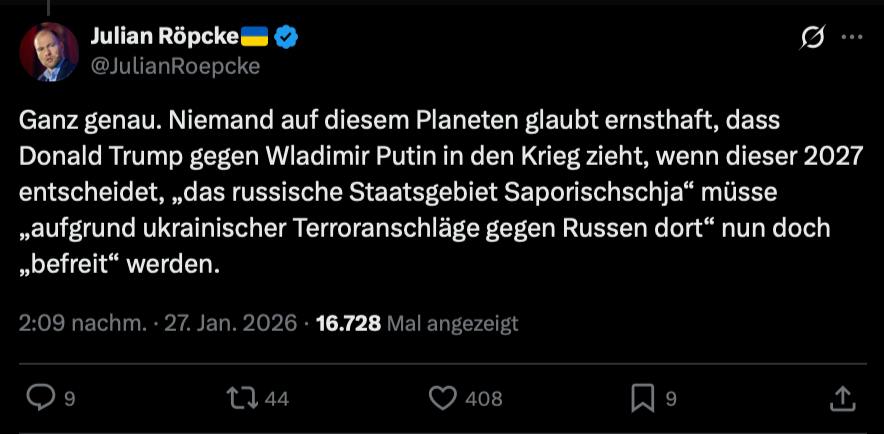Click the bookmark count 9
884x434 pixels.
pos(671,399)
